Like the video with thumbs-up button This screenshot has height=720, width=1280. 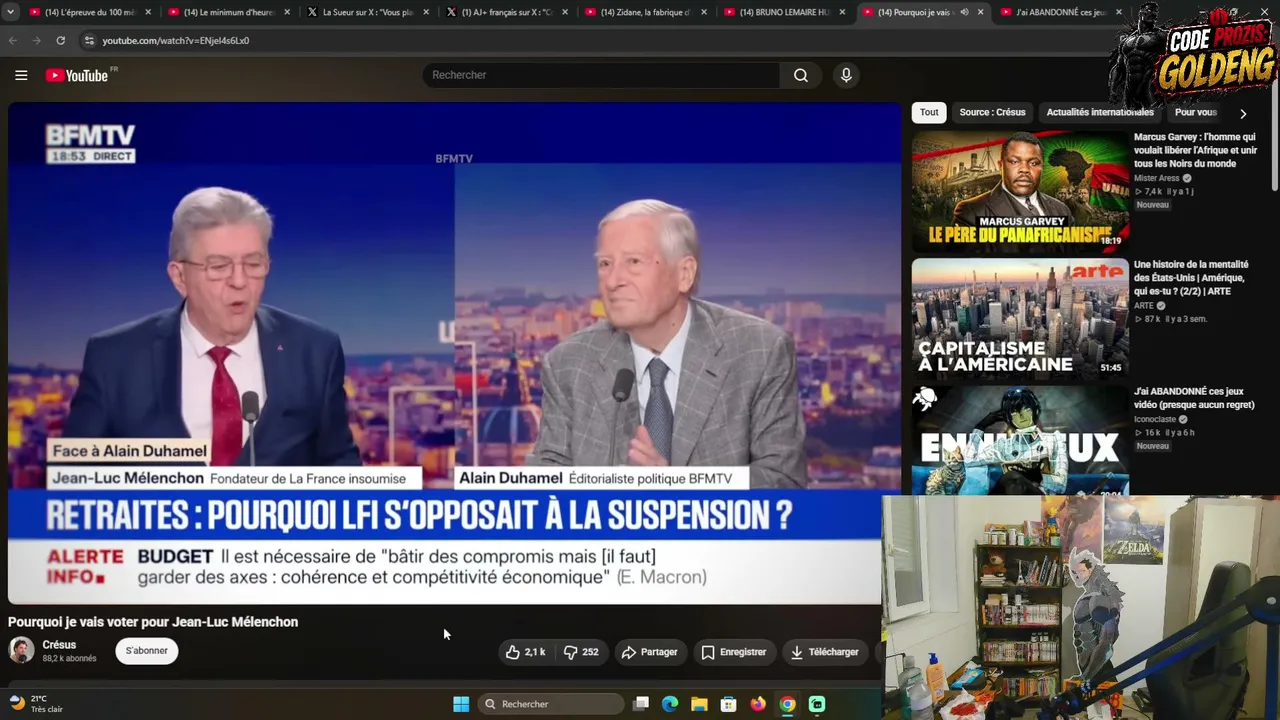click(x=526, y=652)
